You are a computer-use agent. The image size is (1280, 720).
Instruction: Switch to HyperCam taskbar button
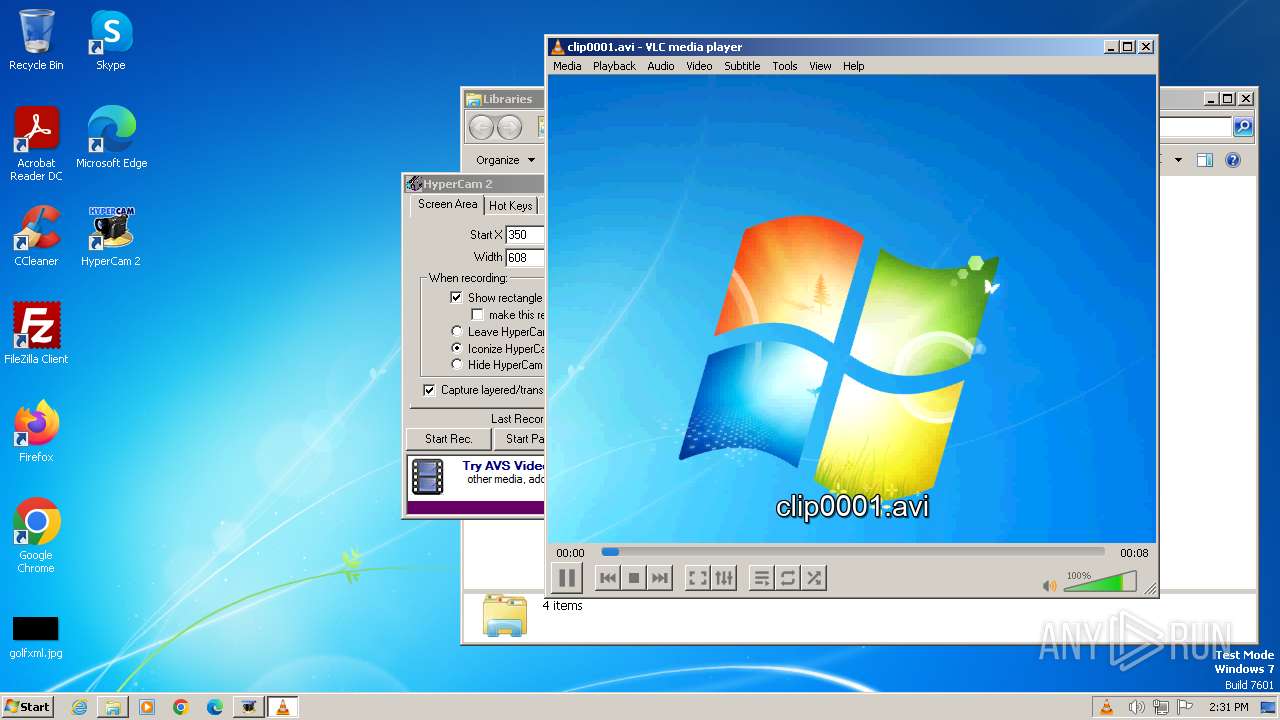(x=248, y=707)
